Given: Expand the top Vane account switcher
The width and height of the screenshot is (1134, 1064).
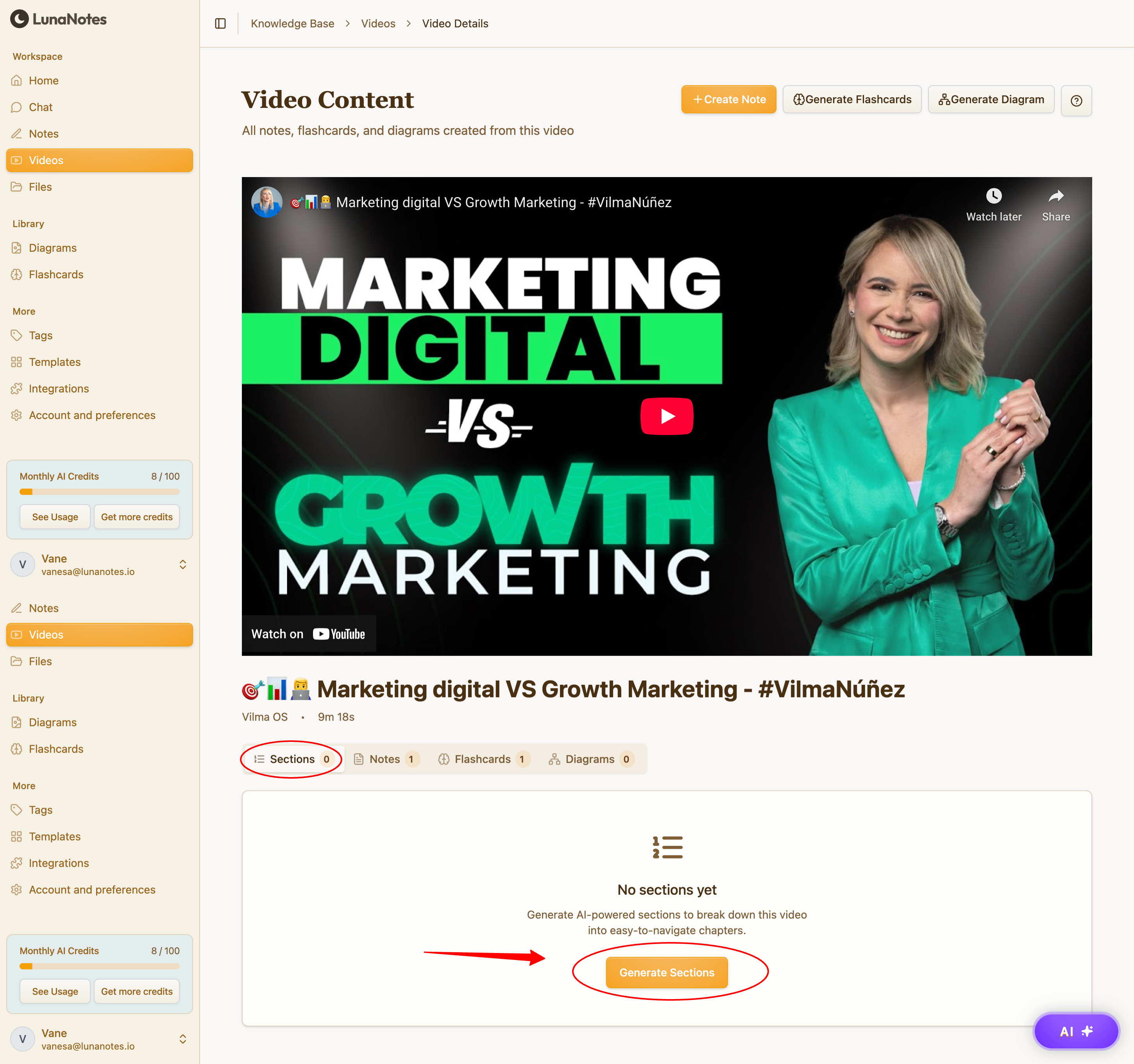Looking at the screenshot, I should click(182, 564).
